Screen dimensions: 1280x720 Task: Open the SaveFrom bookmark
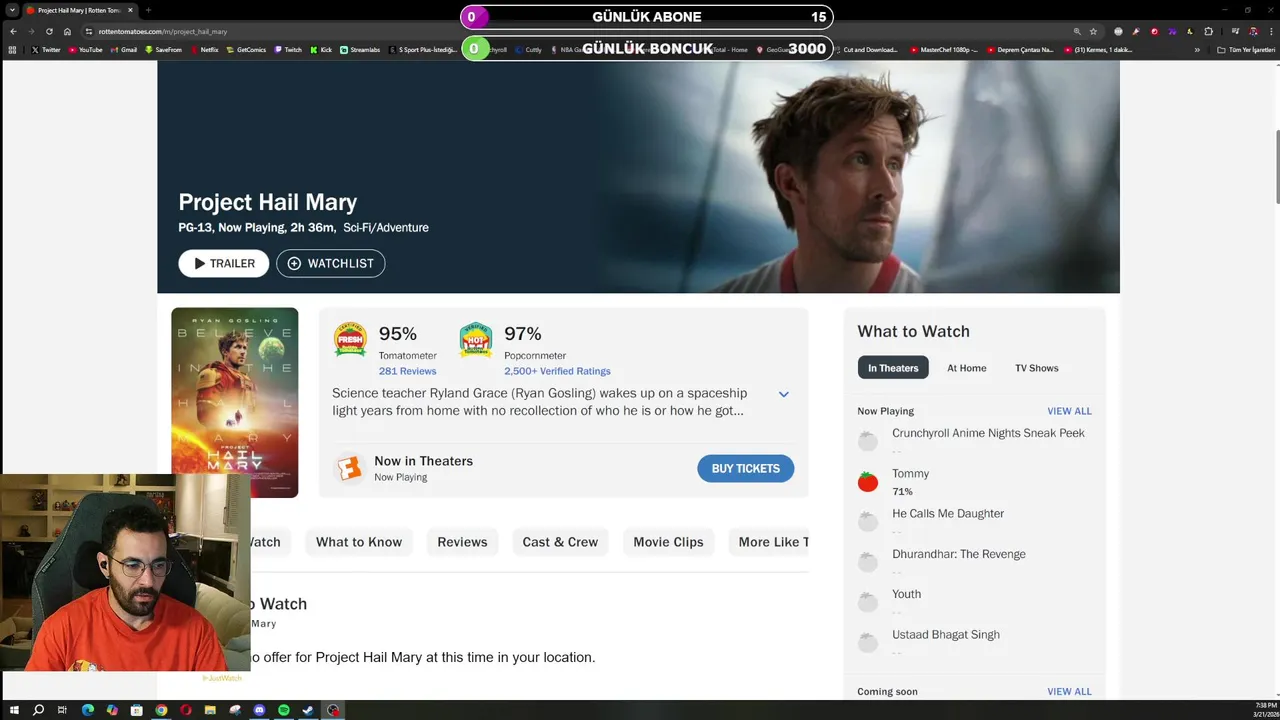tap(163, 49)
